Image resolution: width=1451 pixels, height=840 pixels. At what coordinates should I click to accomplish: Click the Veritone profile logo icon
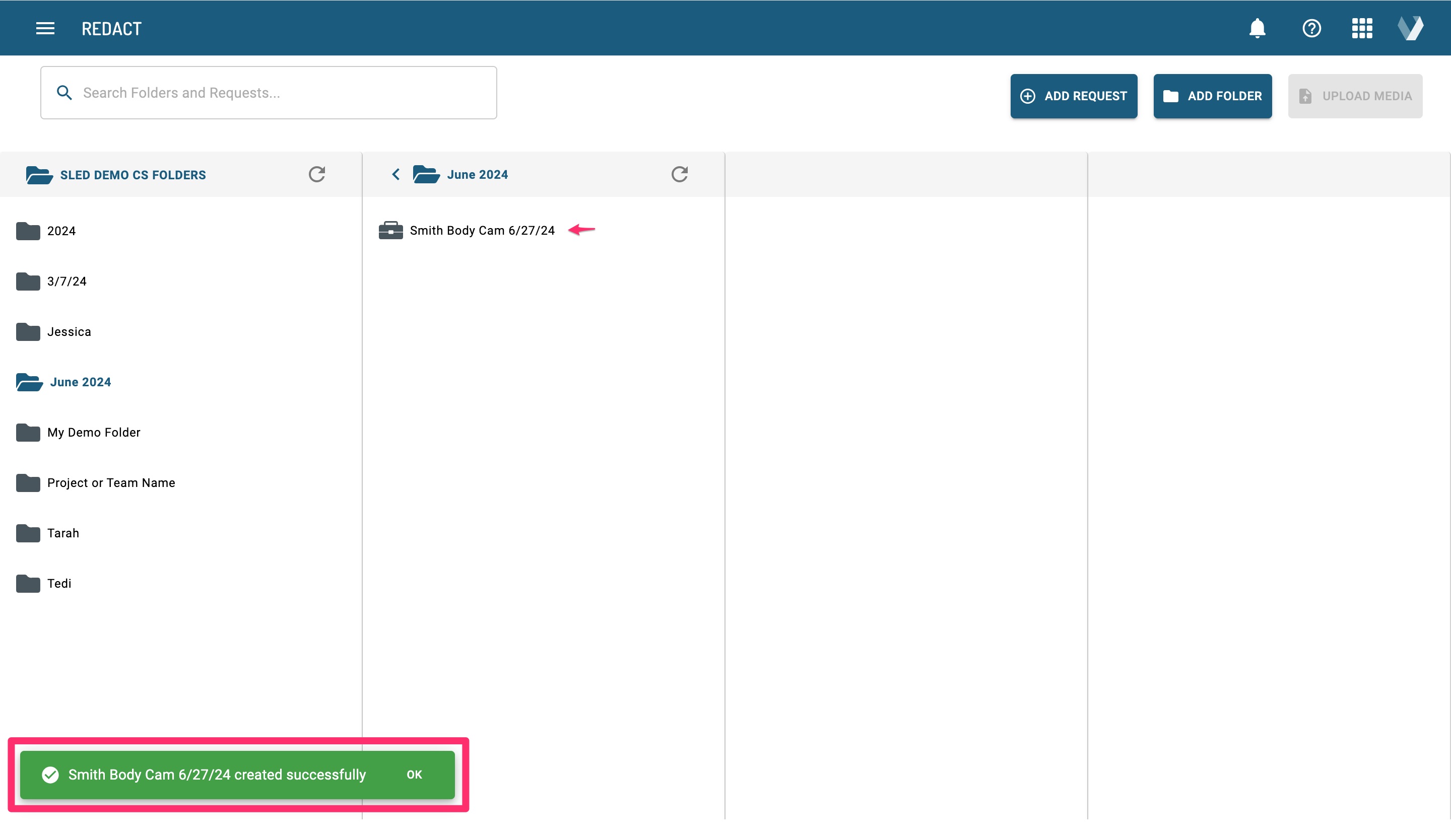tap(1410, 28)
